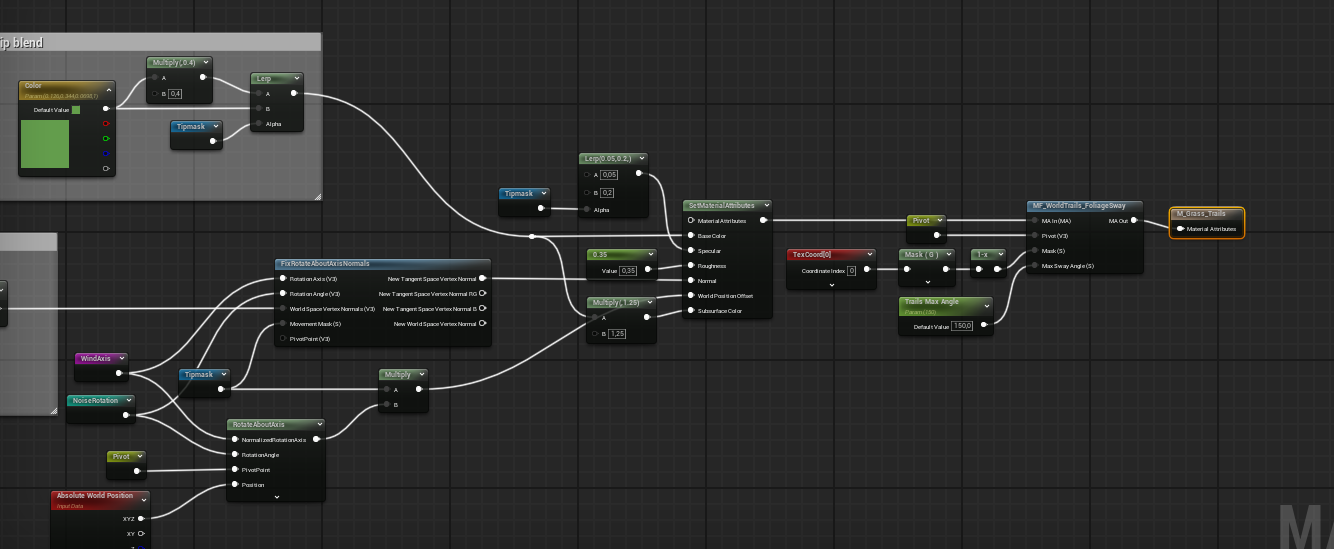This screenshot has height=549, width=1334.
Task: Open the Multiply(,1.25) node chevron
Action: point(651,302)
